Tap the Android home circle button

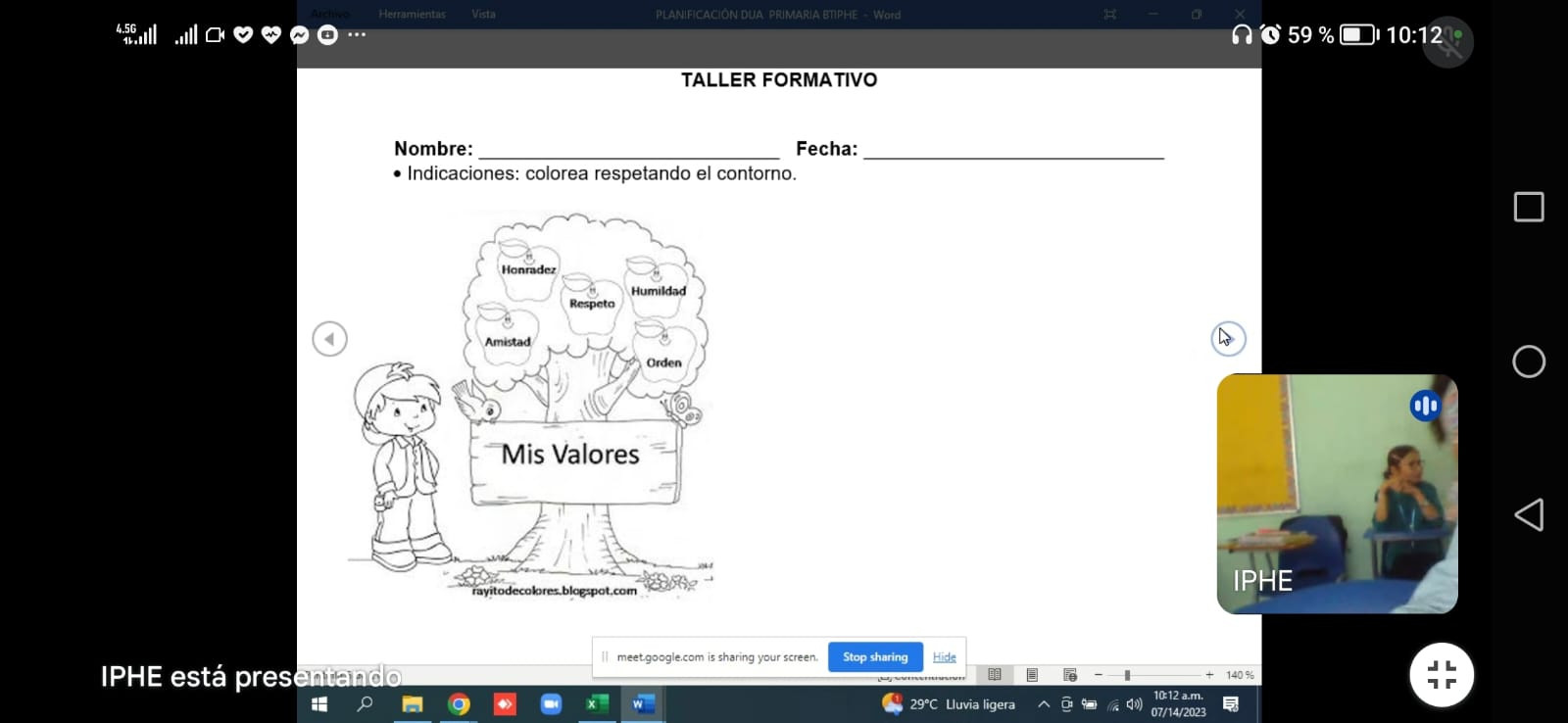[1529, 361]
